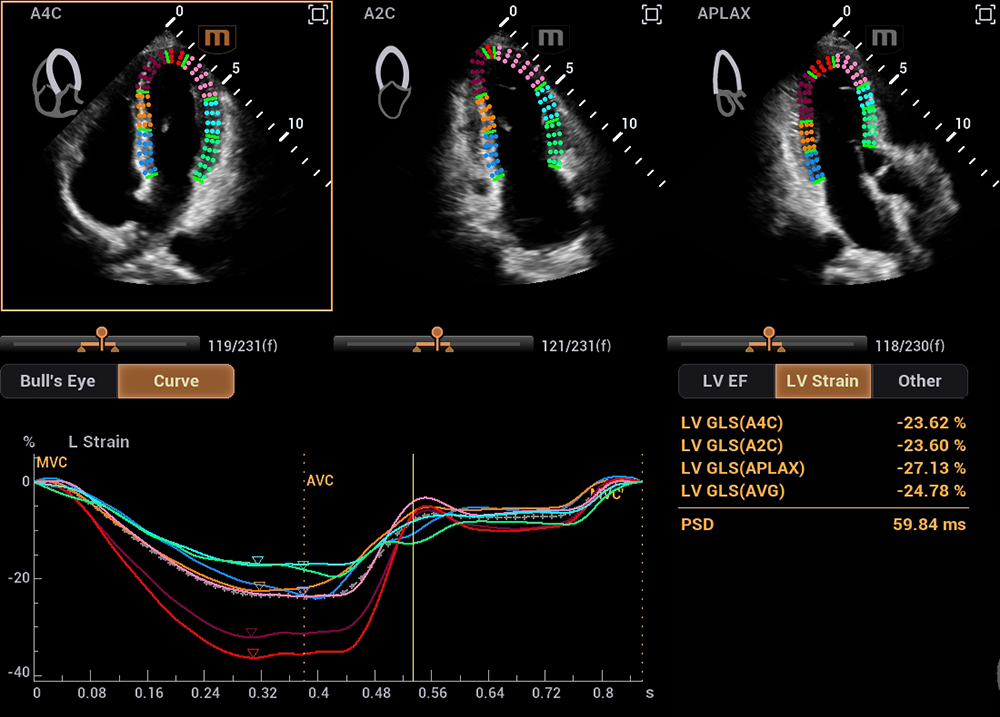Viewport: 1000px width, 717px height.
Task: Click the MVC marker label on graph
Action: [x=50, y=463]
